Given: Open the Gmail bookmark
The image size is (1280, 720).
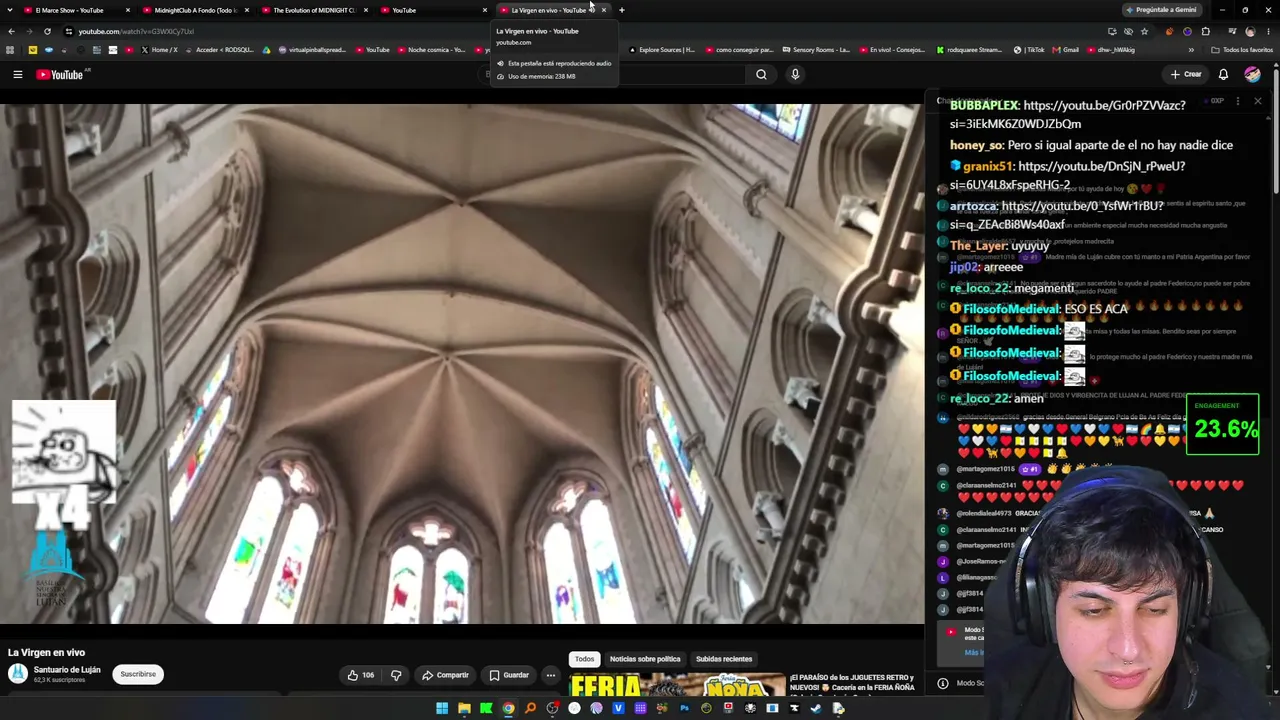Looking at the screenshot, I should [1066, 50].
